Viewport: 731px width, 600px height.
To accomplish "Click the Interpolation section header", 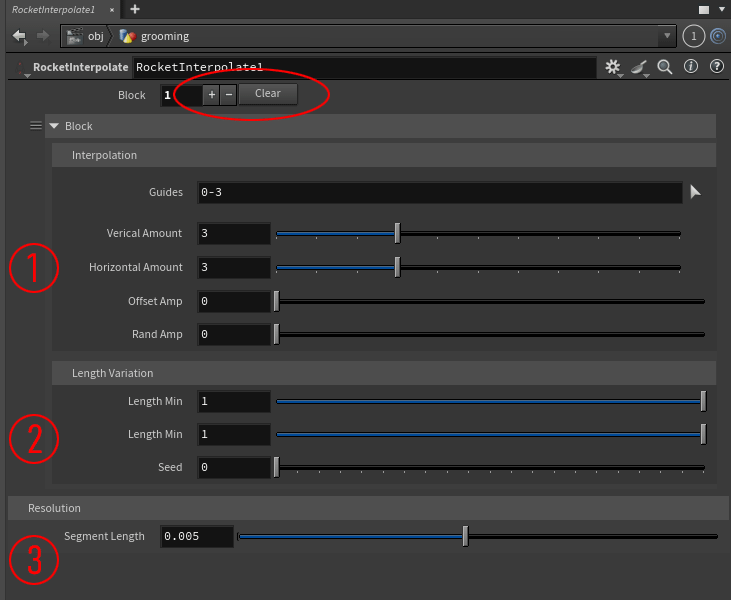I will click(384, 155).
